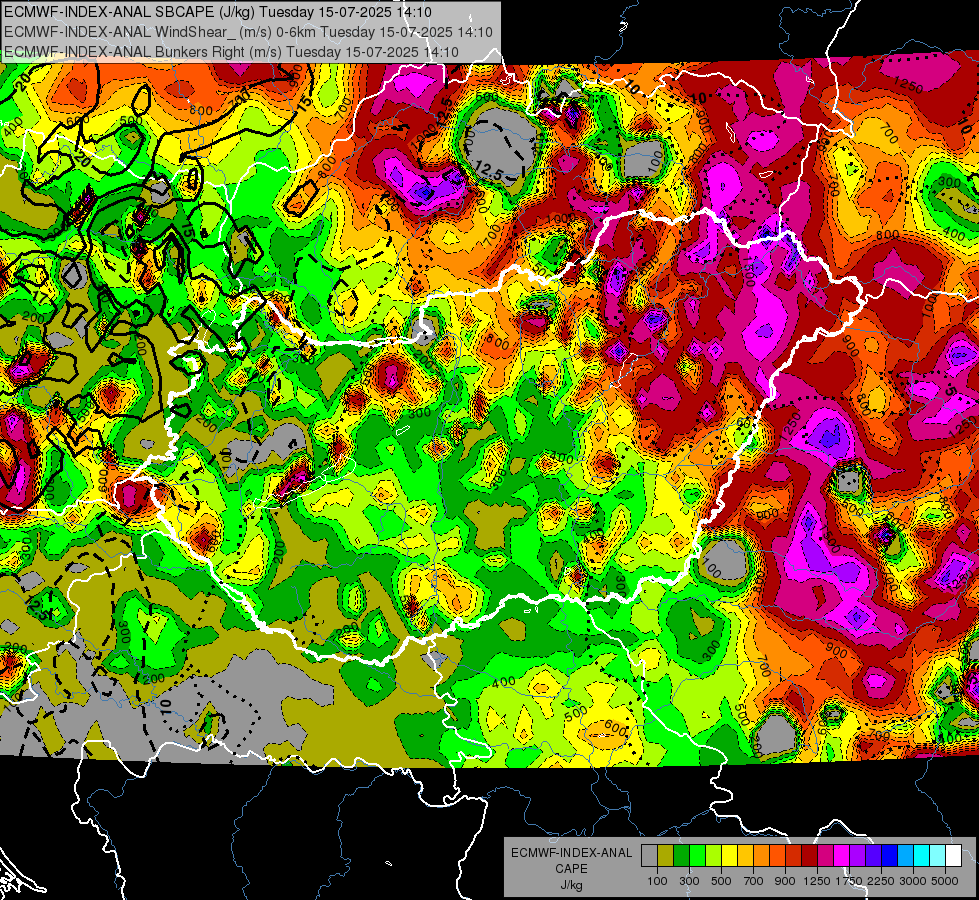979x900 pixels.
Task: Pick the cyan swatch right of 3000
Action: coord(922,856)
